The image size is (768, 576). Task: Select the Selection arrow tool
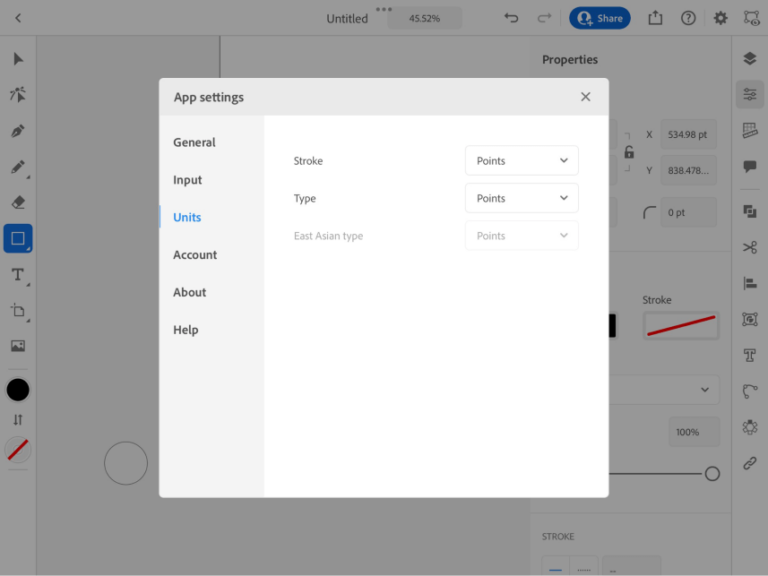point(18,59)
